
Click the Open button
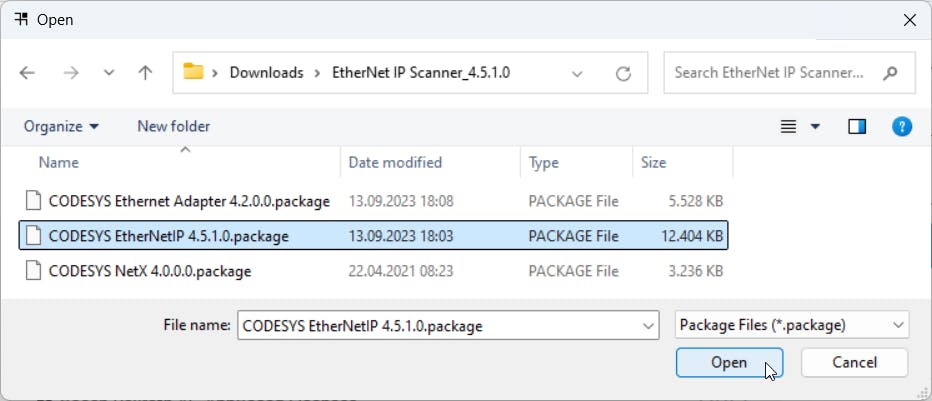(729, 362)
